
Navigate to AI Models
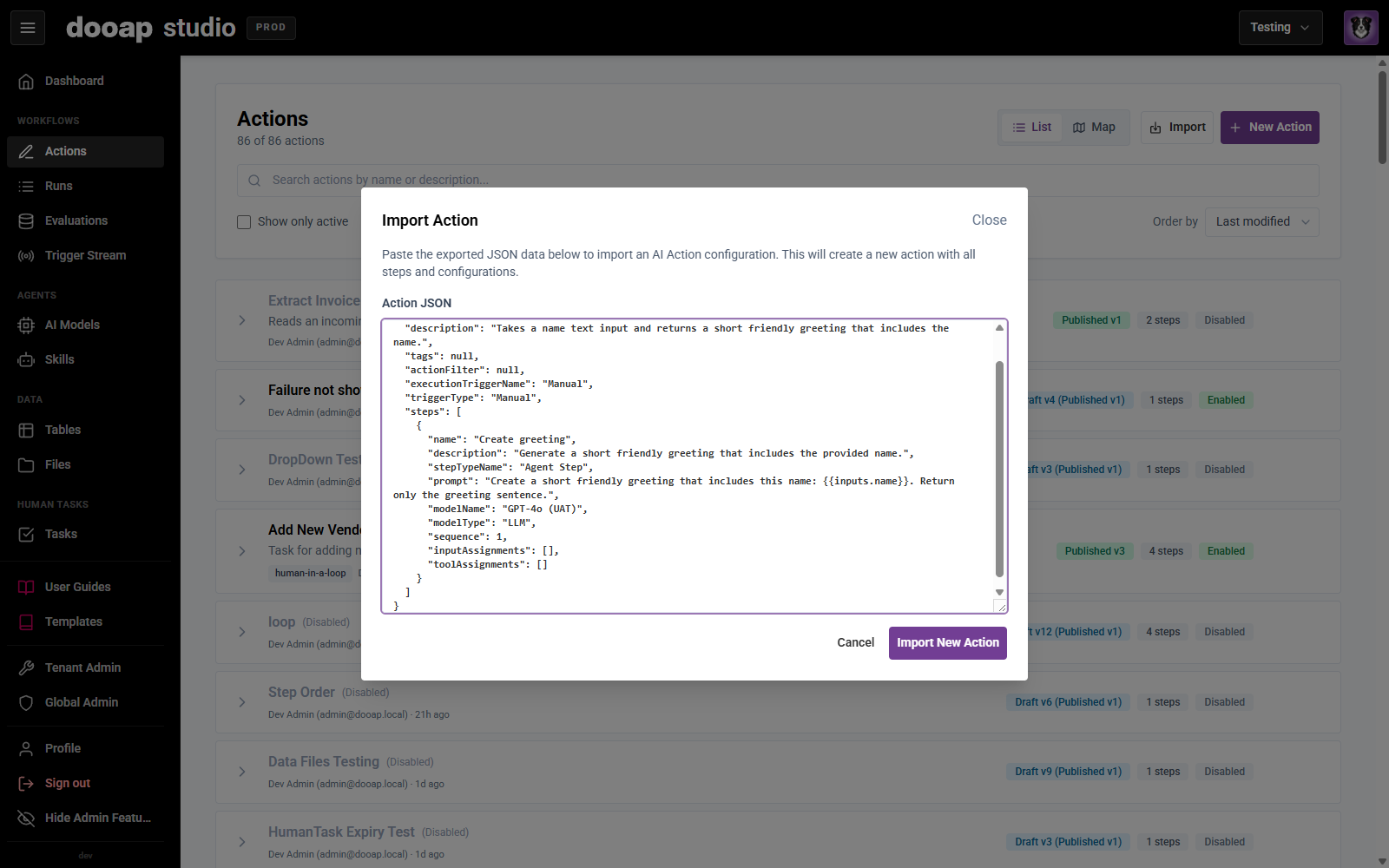click(85, 325)
